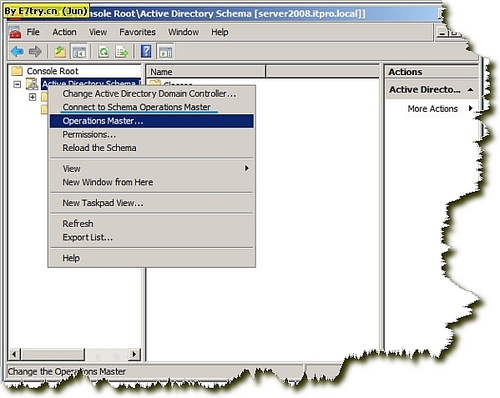
Task: Click the green Refresh toolbar icon
Action: point(104,52)
